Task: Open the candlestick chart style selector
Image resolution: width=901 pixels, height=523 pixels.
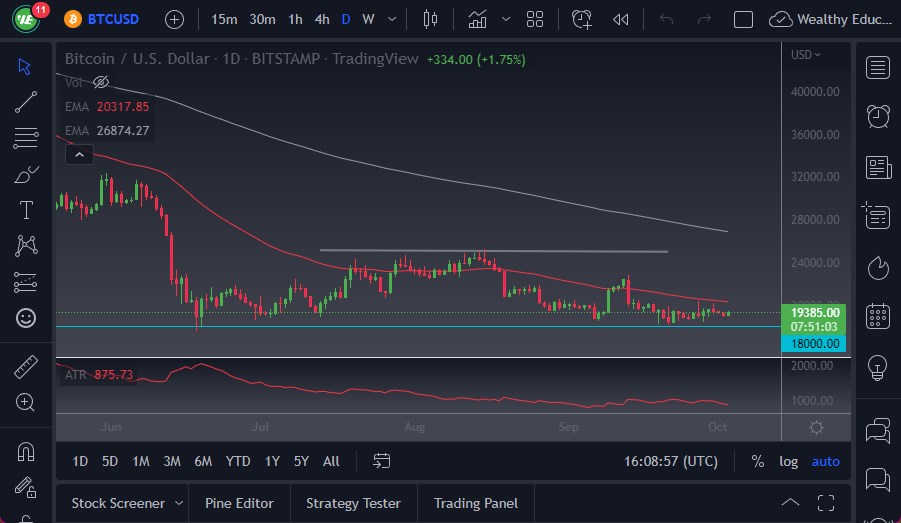Action: point(431,19)
